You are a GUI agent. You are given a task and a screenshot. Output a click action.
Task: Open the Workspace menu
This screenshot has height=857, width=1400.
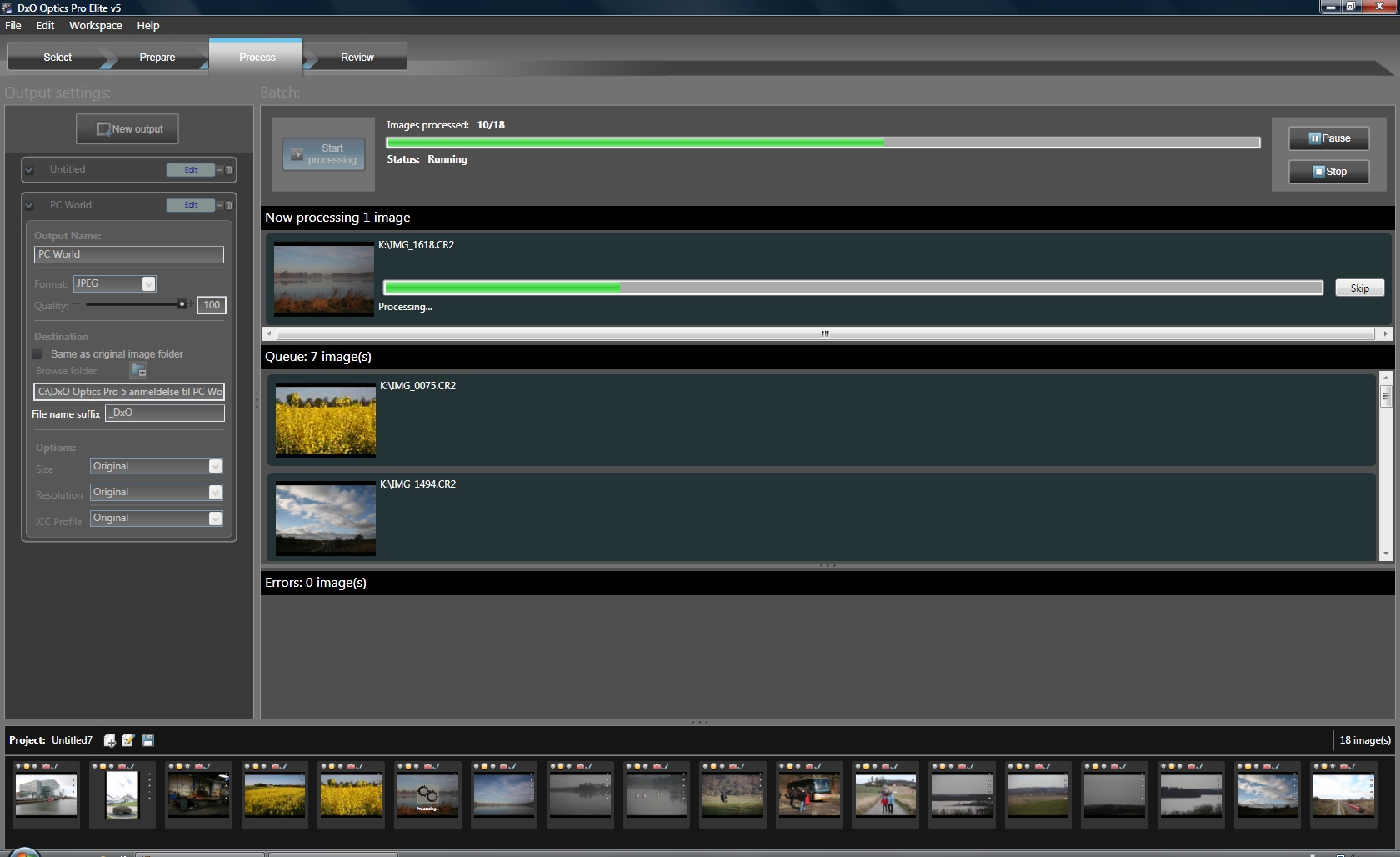click(95, 26)
